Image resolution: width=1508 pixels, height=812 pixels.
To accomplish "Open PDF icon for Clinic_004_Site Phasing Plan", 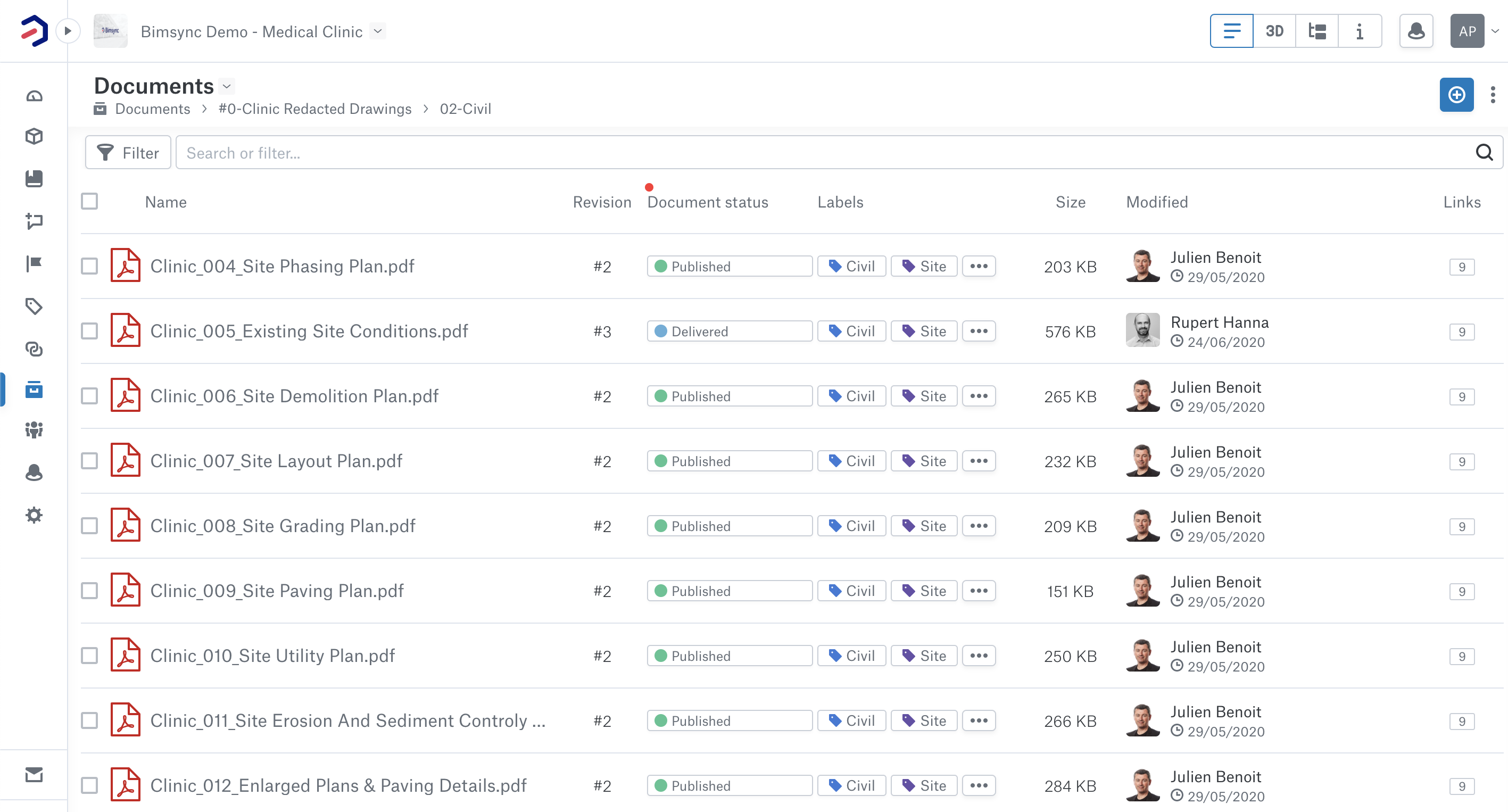I will coord(125,266).
